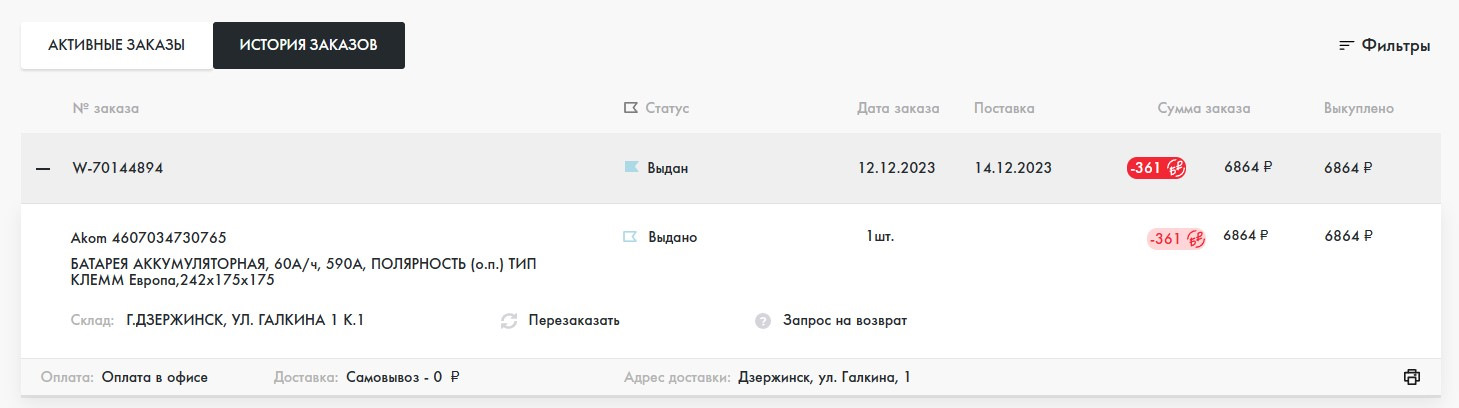This screenshot has width=1459, height=408.
Task: Click the printer icon for the order
Action: click(x=1411, y=377)
